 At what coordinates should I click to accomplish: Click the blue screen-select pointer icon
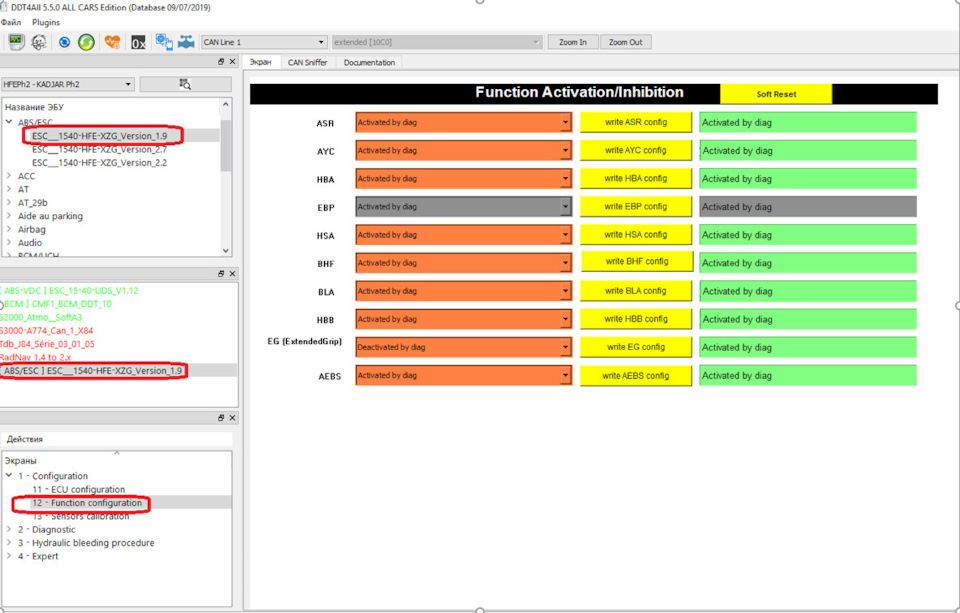(164, 42)
